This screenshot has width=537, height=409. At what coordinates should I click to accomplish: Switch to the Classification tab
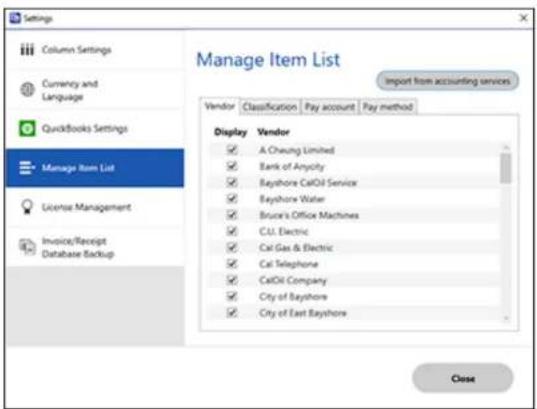click(270, 107)
